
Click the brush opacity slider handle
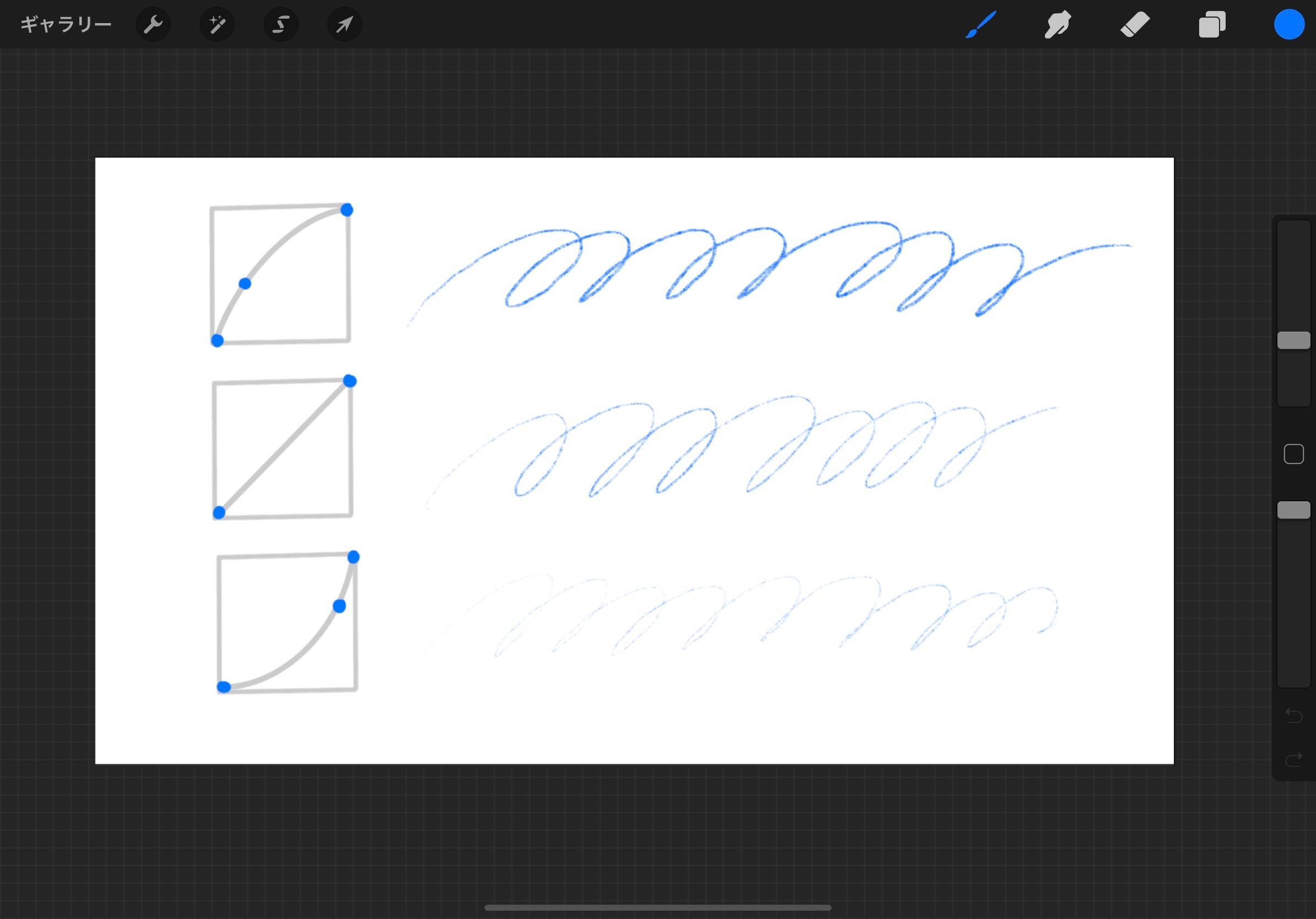(x=1293, y=510)
